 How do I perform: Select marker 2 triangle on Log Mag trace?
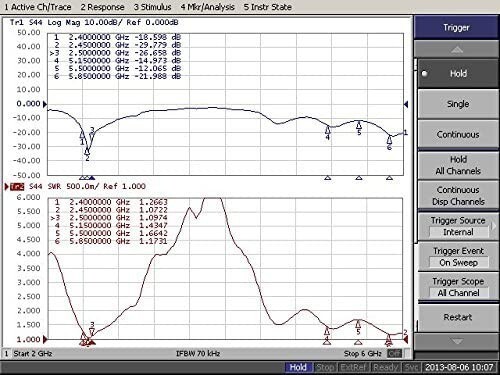(87, 151)
